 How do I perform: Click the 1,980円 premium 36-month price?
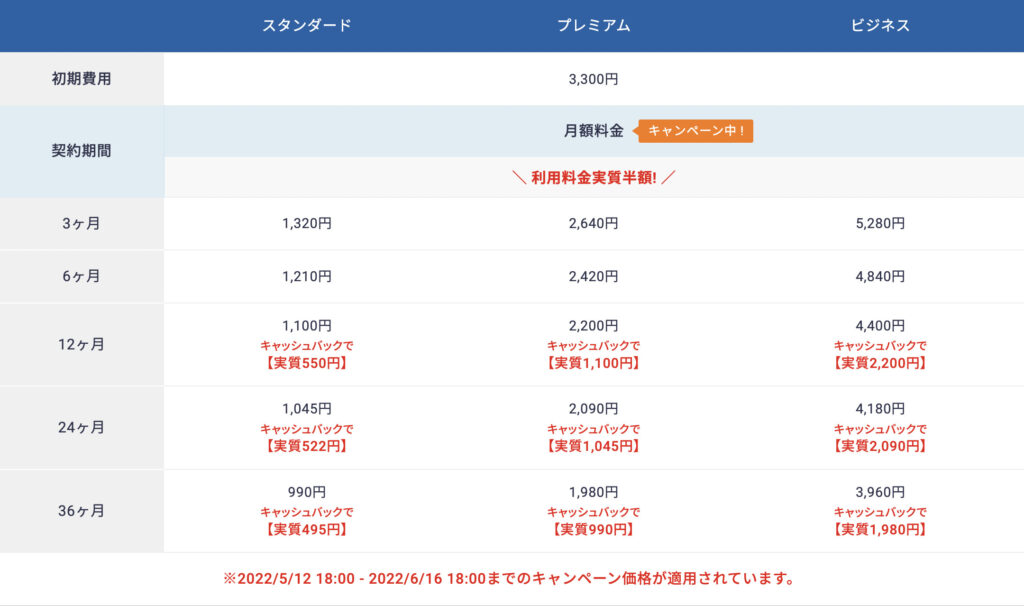(x=594, y=492)
